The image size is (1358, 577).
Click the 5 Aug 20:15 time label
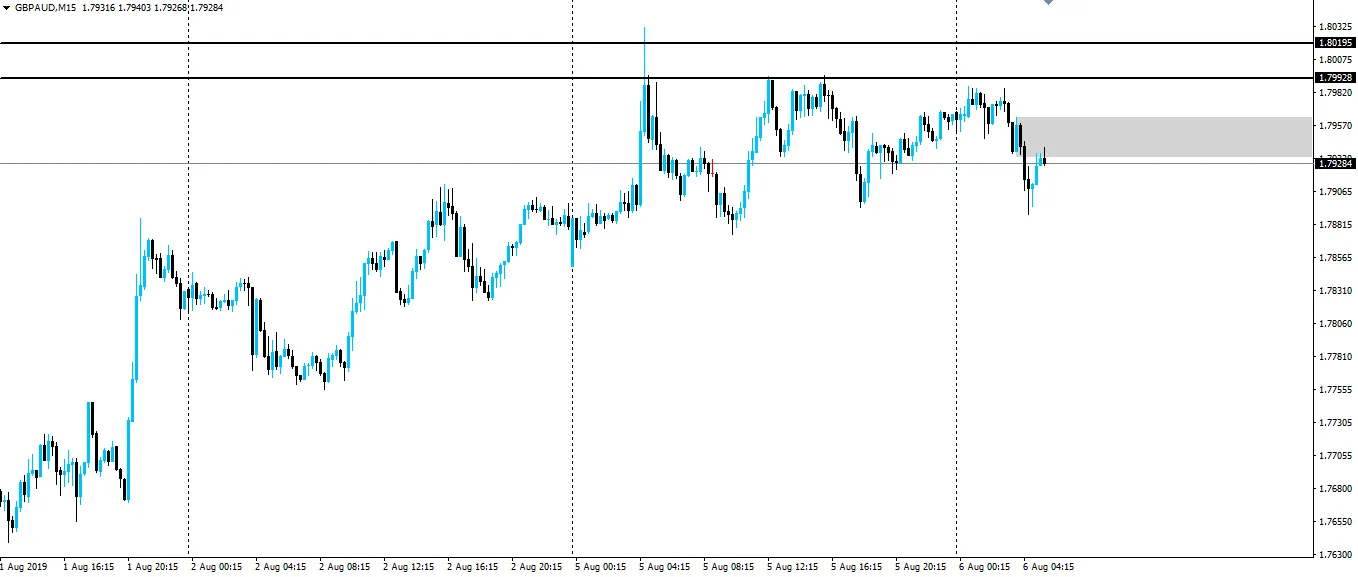click(x=920, y=566)
